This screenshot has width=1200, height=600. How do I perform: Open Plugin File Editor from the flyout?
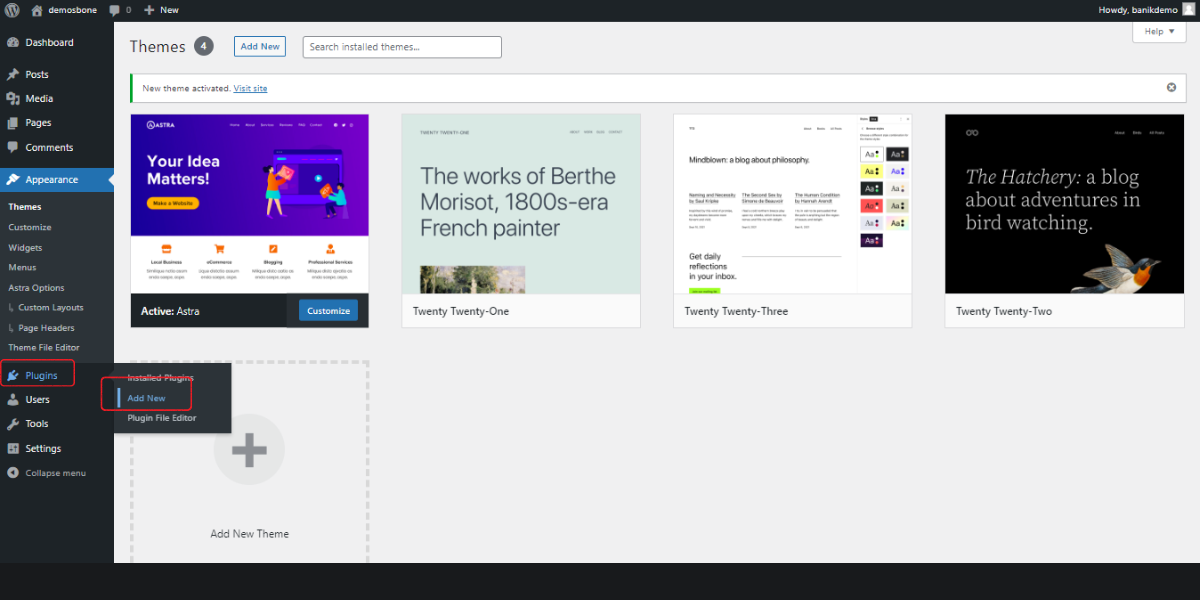[x=162, y=418]
